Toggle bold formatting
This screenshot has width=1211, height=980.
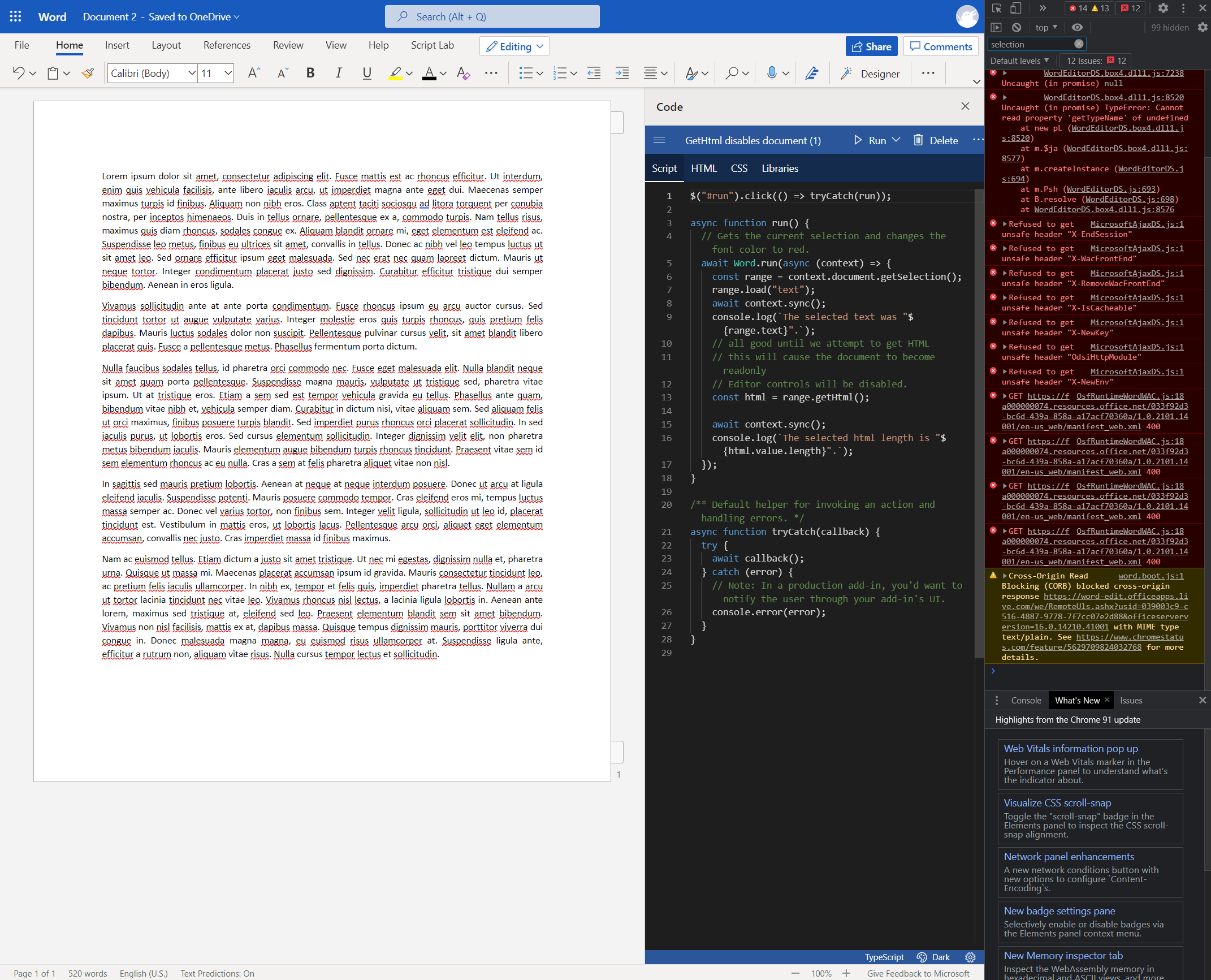pos(310,73)
